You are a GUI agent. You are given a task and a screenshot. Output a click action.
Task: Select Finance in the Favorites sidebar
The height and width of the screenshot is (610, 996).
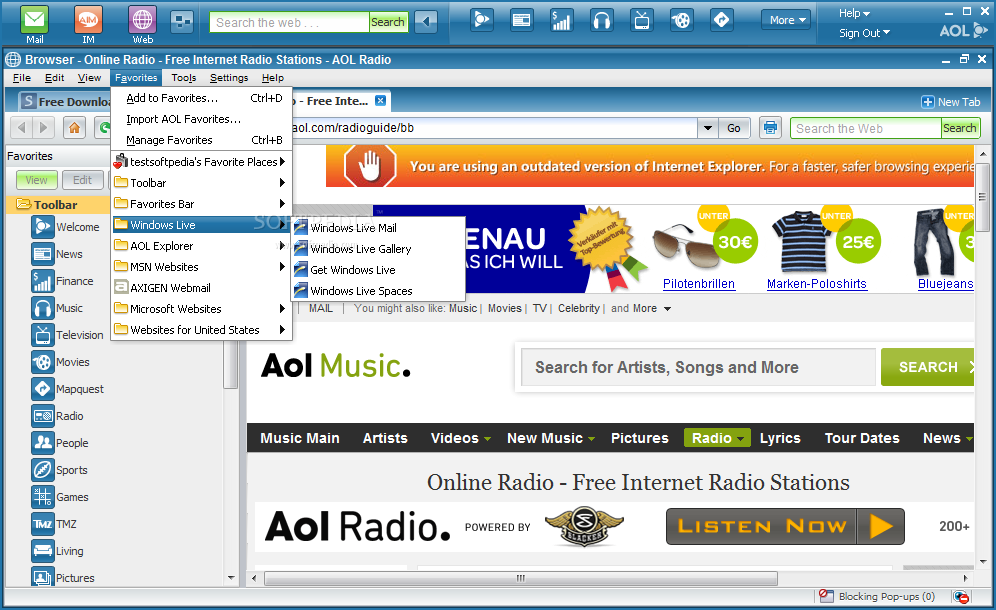pyautogui.click(x=63, y=281)
